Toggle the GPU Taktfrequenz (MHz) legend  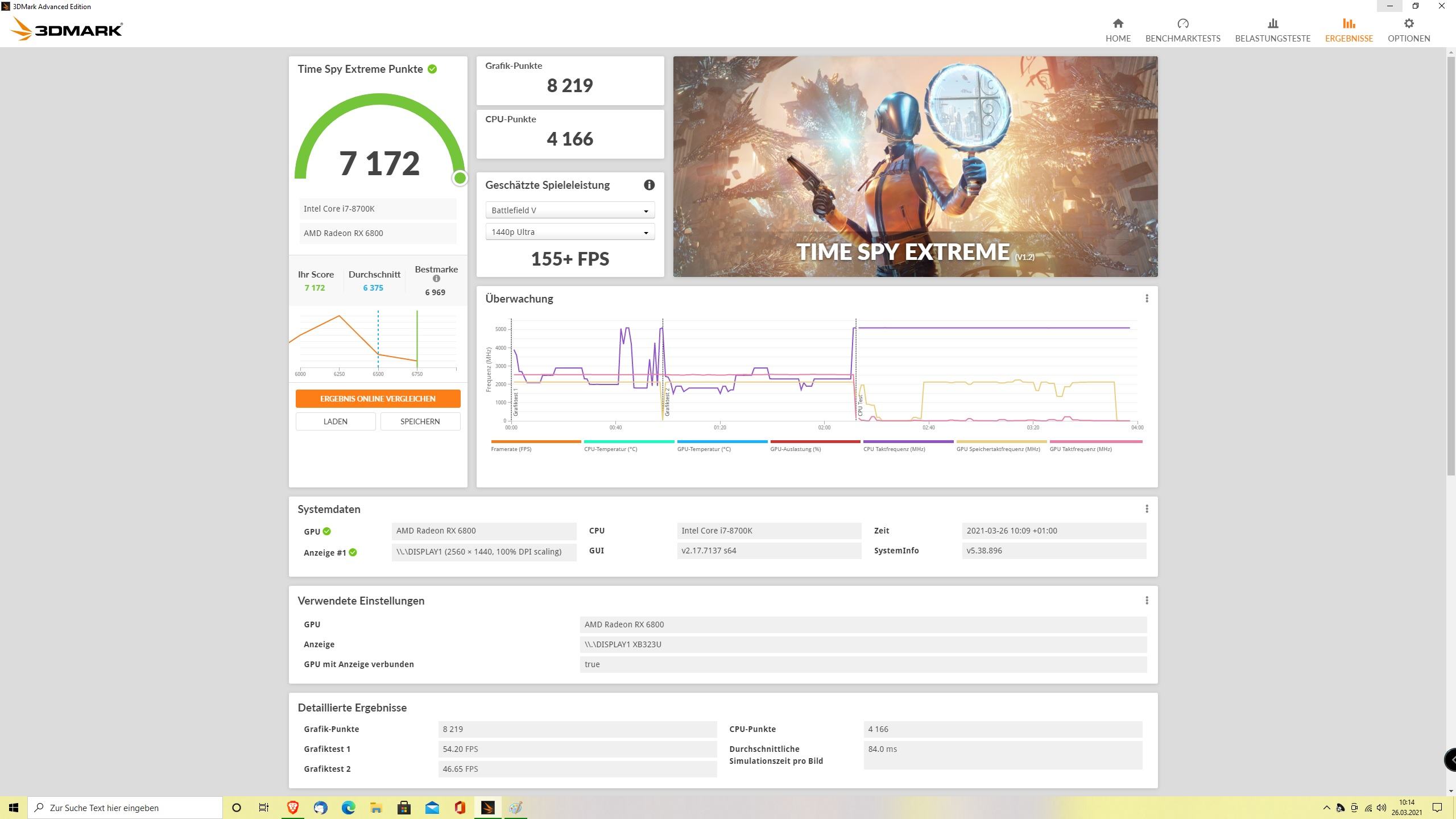(x=1095, y=446)
